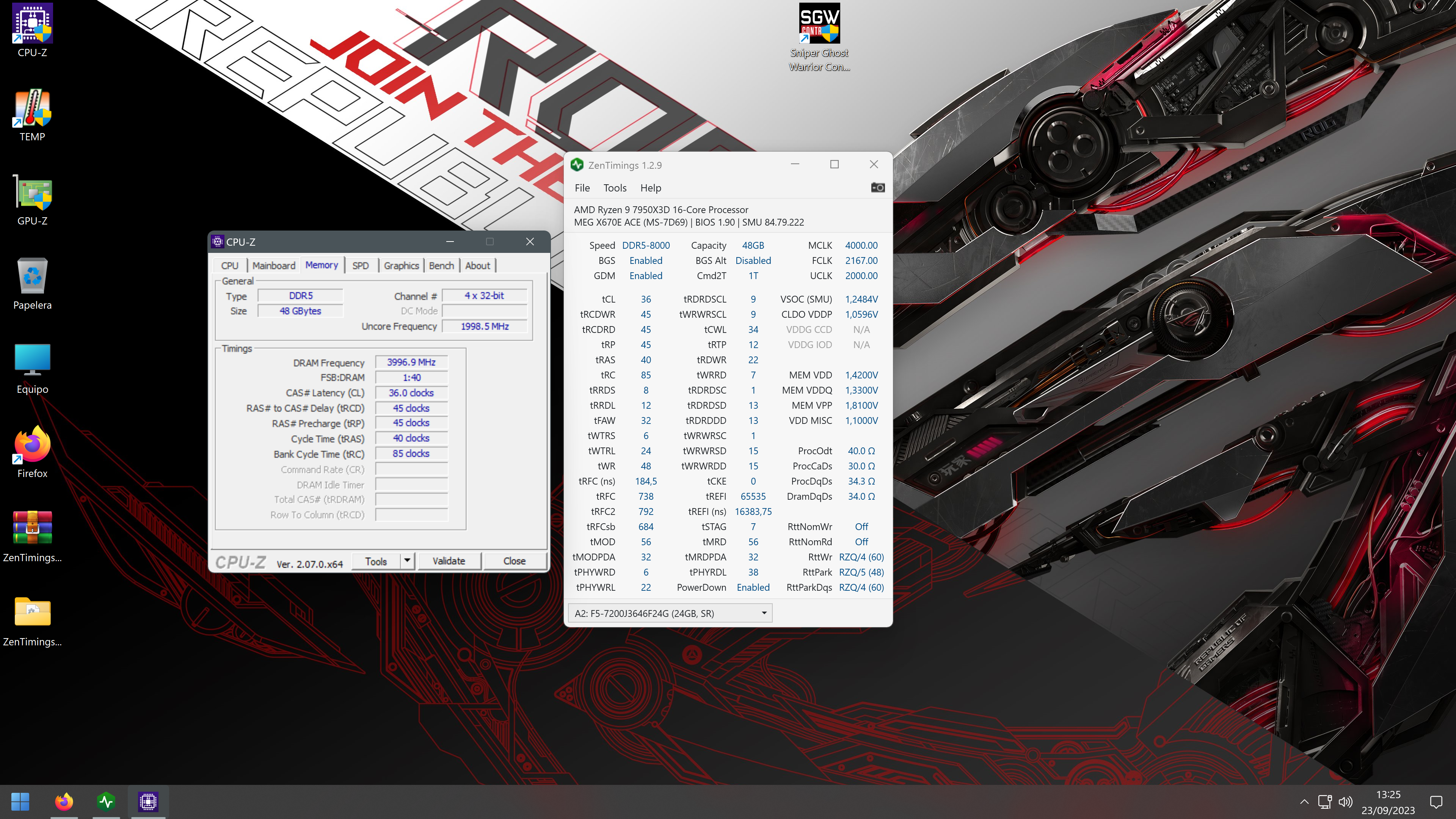Switch to the Graphics tab
1456x819 pixels.
pyautogui.click(x=401, y=266)
